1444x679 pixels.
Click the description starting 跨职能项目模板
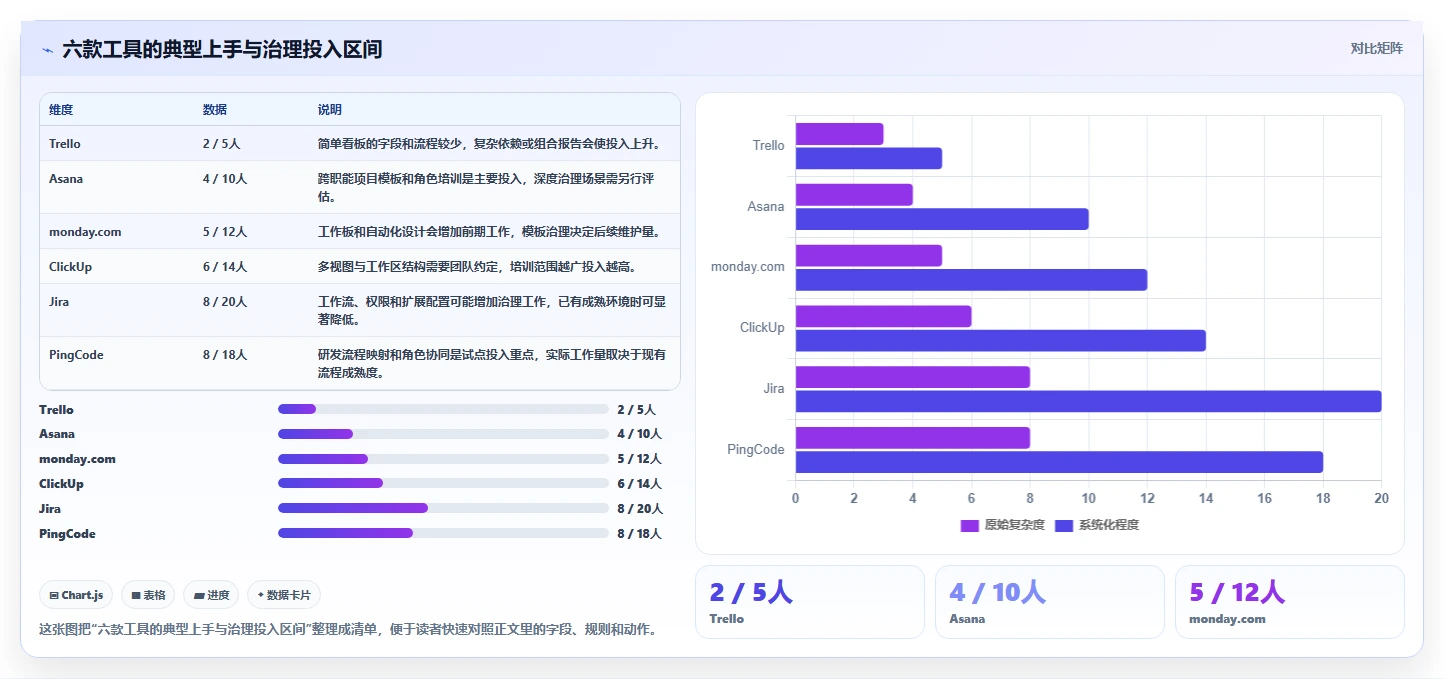pos(486,188)
